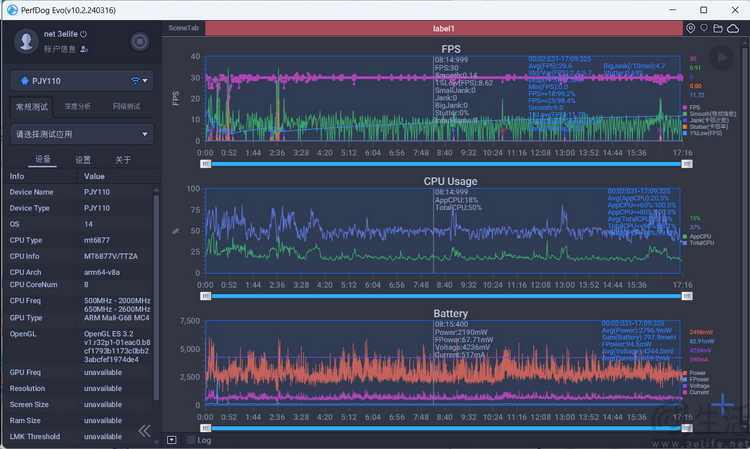Screen dimensions: 750x449
Task: Toggle the Current legend entry
Action: pos(696,392)
